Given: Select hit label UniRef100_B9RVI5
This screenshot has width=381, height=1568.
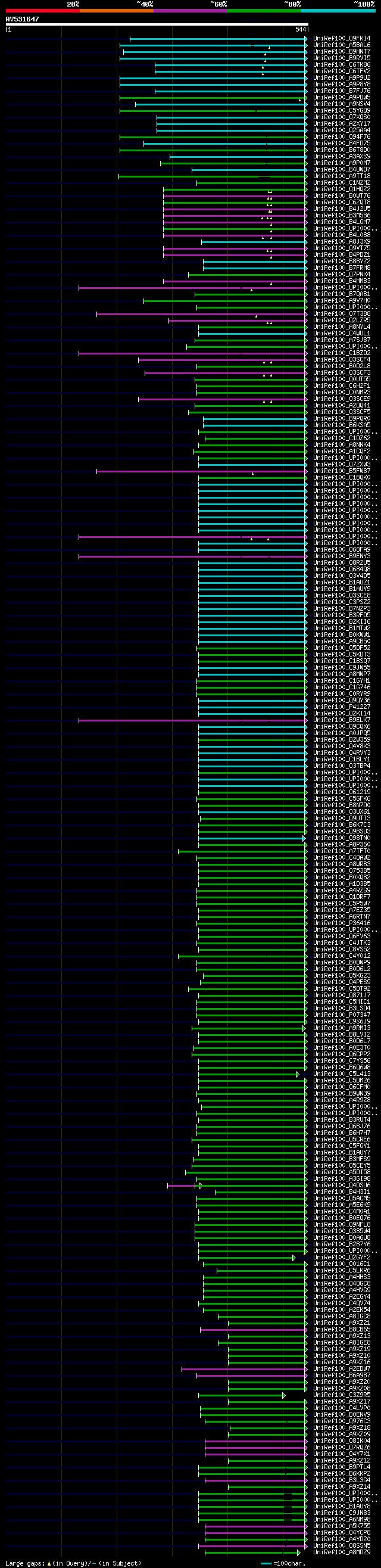Looking at the screenshot, I should coord(342,58).
